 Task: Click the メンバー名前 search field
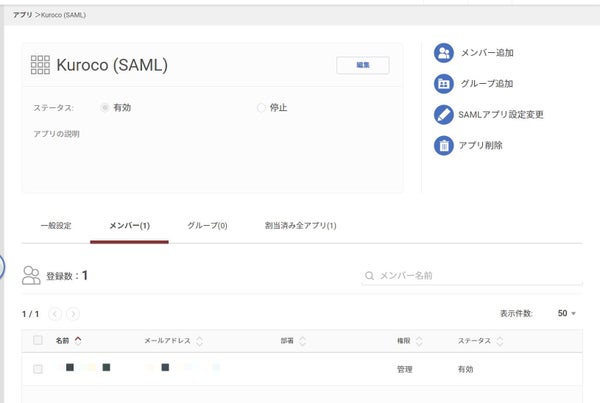[472, 276]
